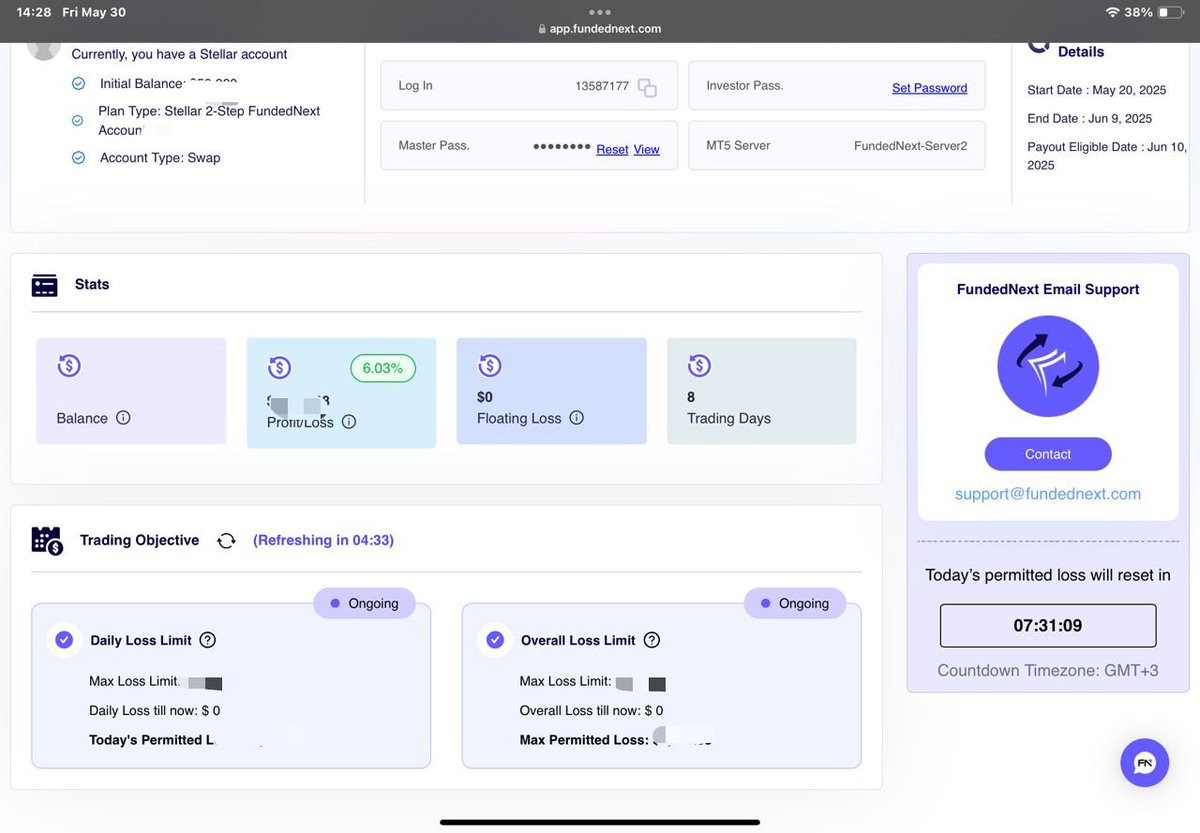Click the 07:31:09 countdown timer
This screenshot has width=1200, height=833.
coord(1048,626)
